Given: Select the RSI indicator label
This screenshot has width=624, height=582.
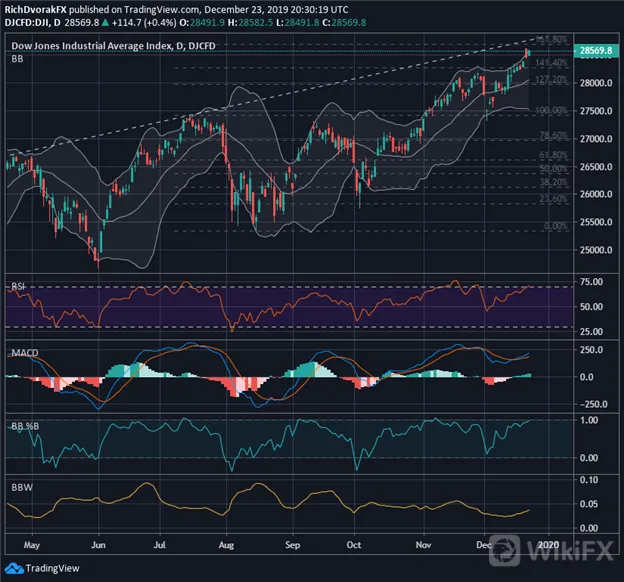Looking at the screenshot, I should [18, 286].
